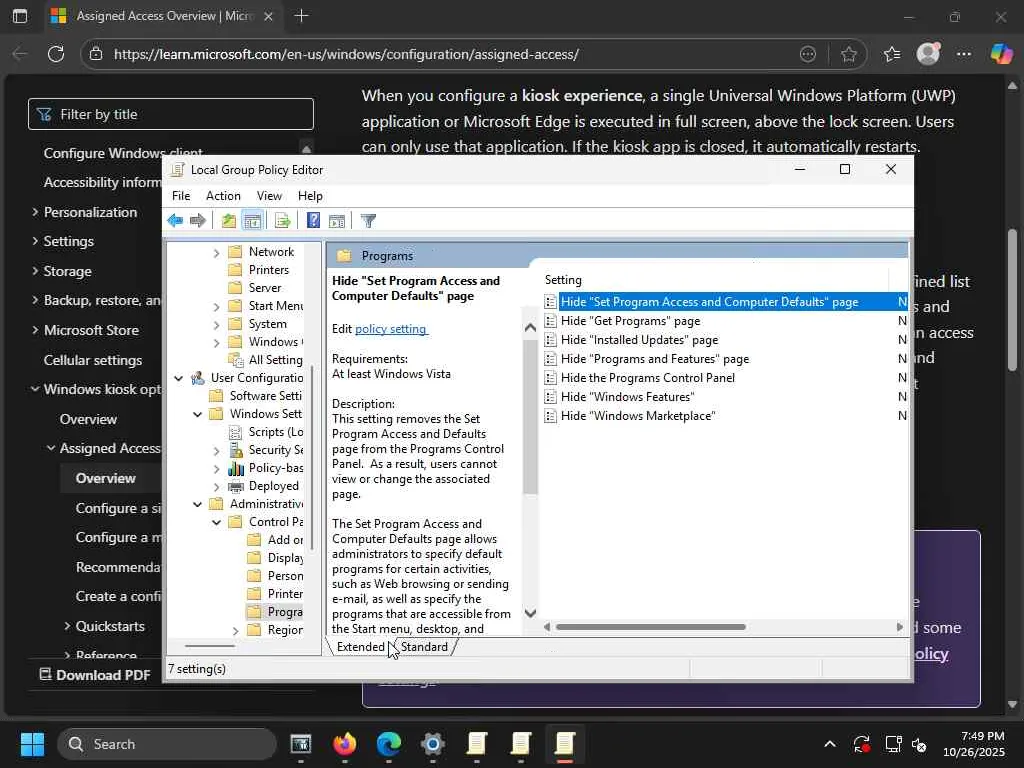Open the Help menu
Image resolution: width=1024 pixels, height=768 pixels.
310,195
